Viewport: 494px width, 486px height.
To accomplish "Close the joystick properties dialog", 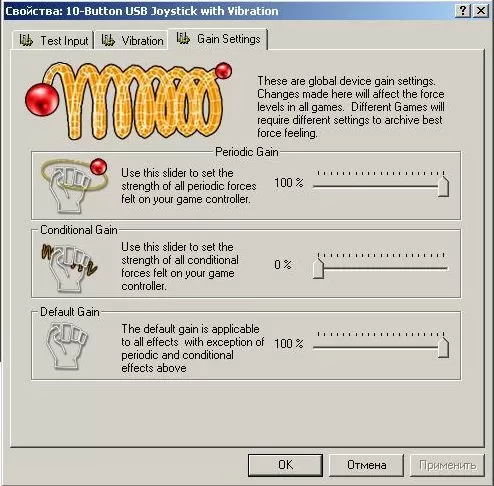I will 481,11.
